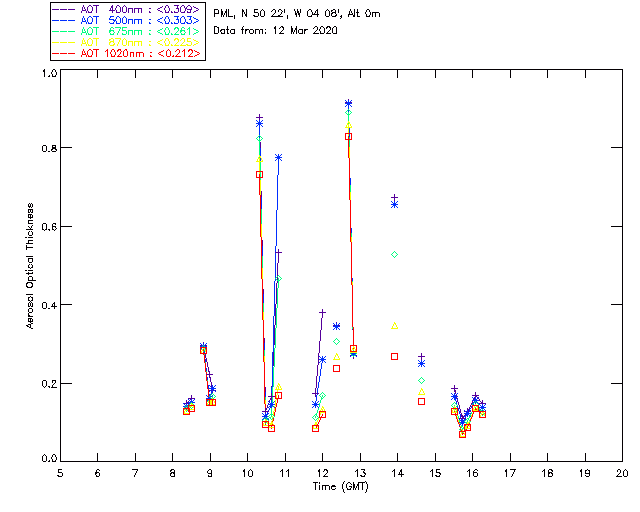This screenshot has width=640, height=512.
Task: Click the blue asterisk marker near 12.4 hours
Action: [x=337, y=327]
